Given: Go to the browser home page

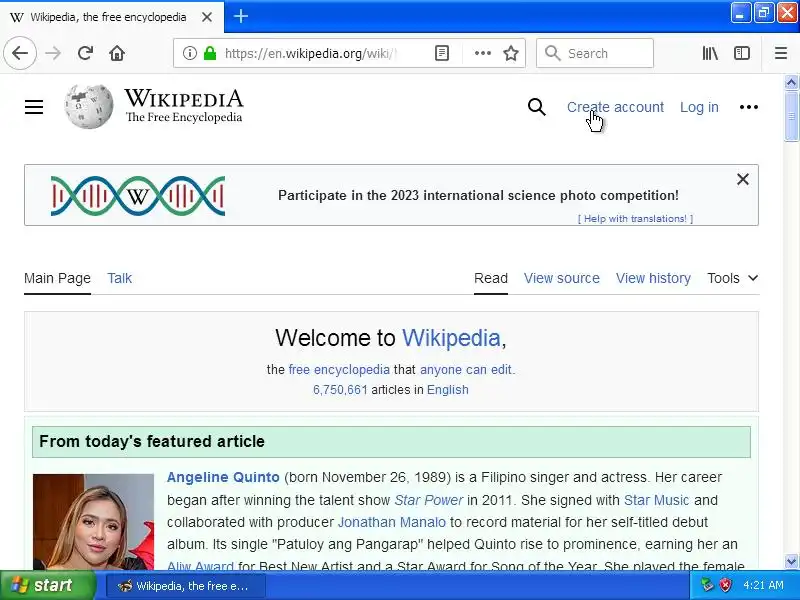Looking at the screenshot, I should point(117,53).
